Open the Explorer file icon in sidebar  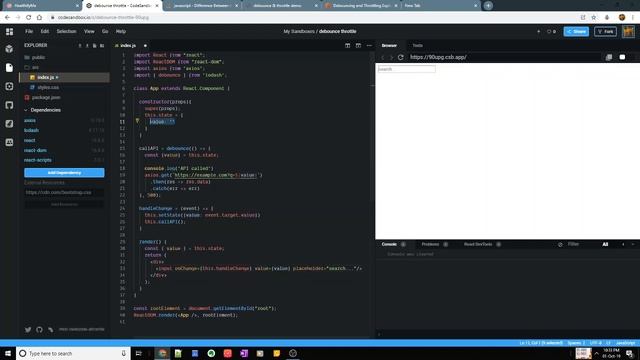[x=9, y=67]
